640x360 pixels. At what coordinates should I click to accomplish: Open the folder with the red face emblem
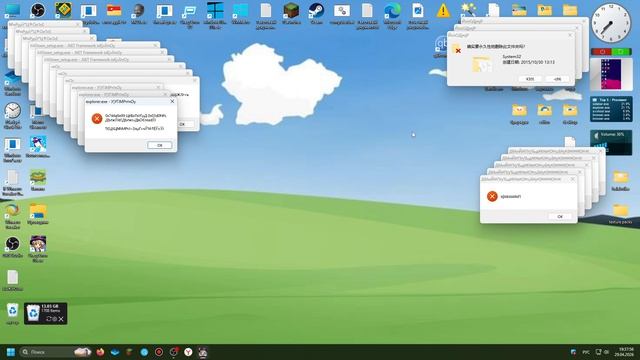tap(519, 110)
